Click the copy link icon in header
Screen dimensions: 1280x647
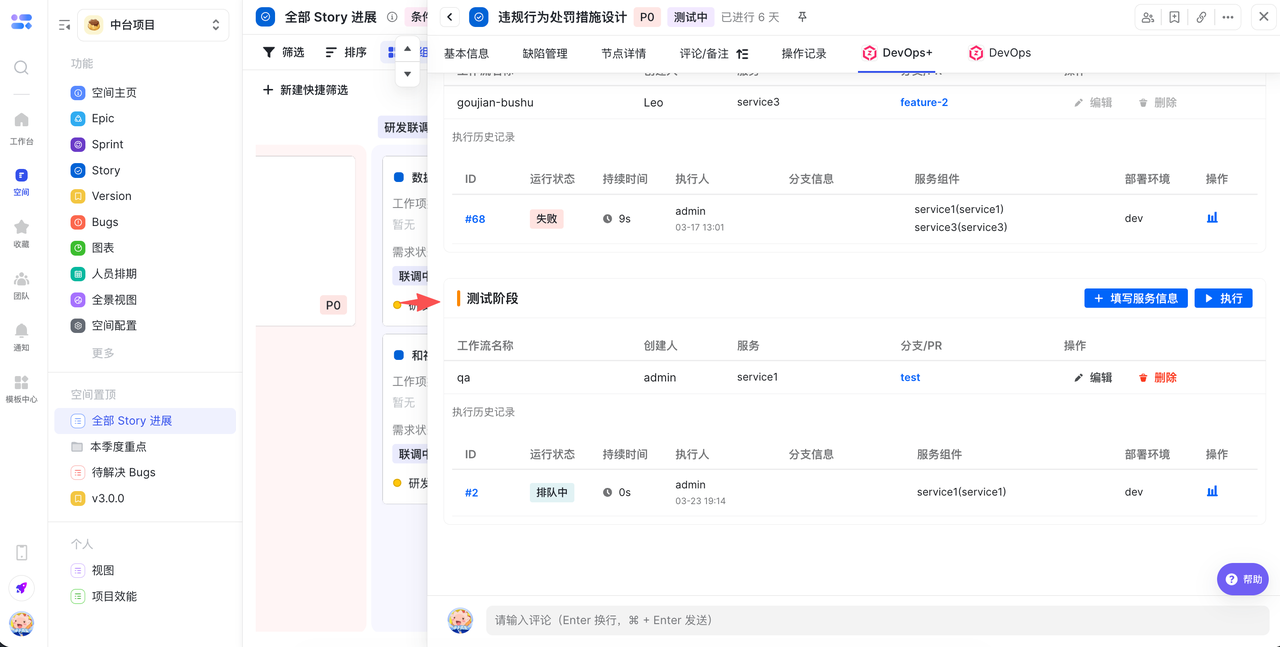pyautogui.click(x=1201, y=17)
